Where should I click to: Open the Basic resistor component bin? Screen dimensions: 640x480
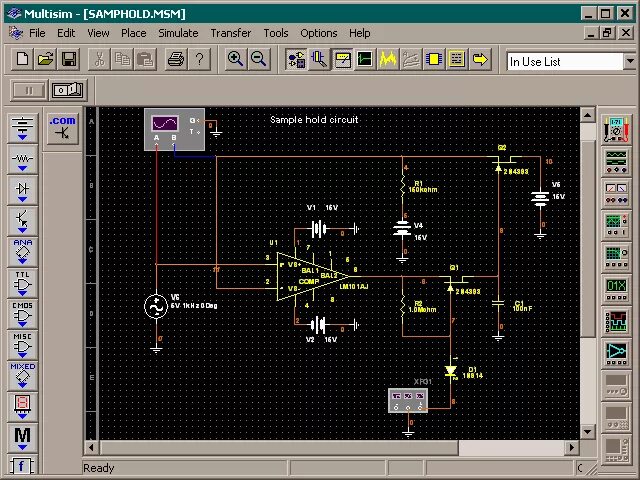22,160
